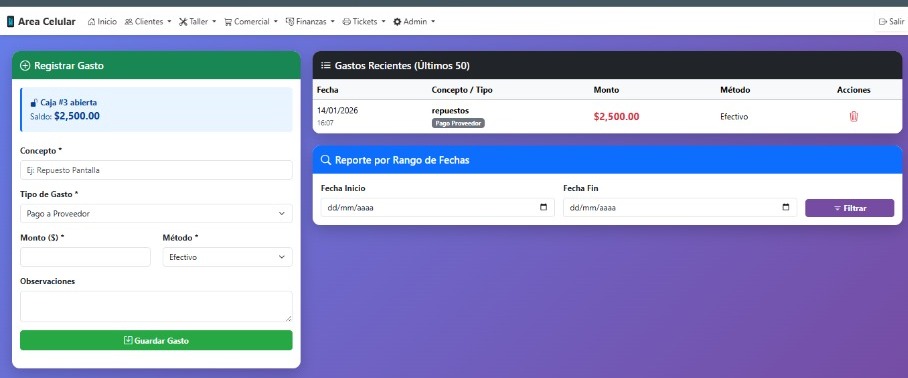Screen dimensions: 908x378
Task: Click the Efectivo cell in the expenses table
Action: tap(734, 116)
